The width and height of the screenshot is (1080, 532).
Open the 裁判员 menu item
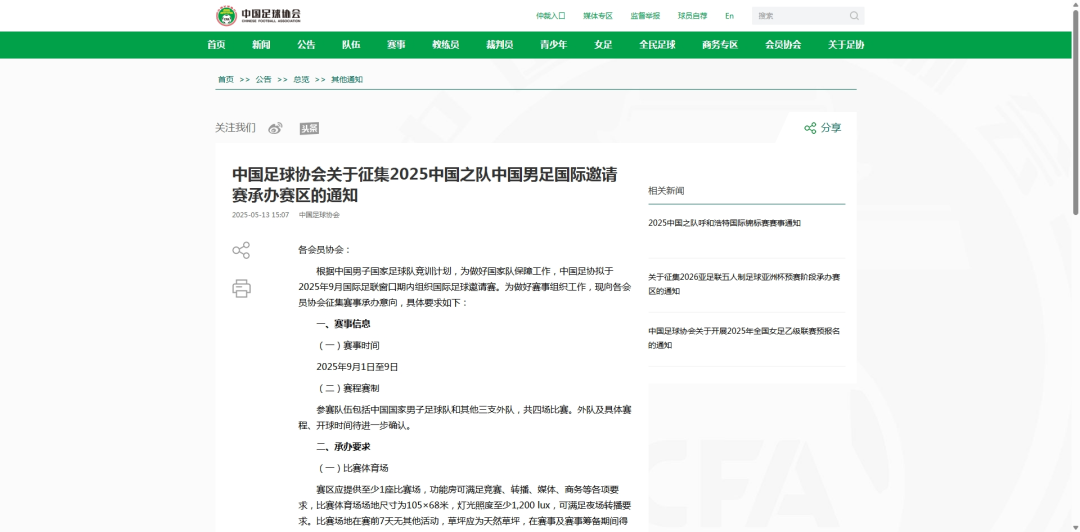coord(499,45)
